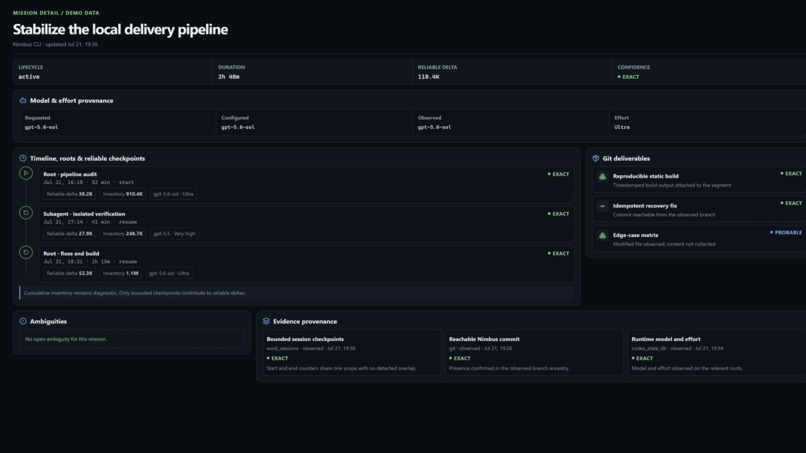This screenshot has height=453, width=806.
Task: Open the Subagent · isolated verification entry
Action: pos(306,224)
